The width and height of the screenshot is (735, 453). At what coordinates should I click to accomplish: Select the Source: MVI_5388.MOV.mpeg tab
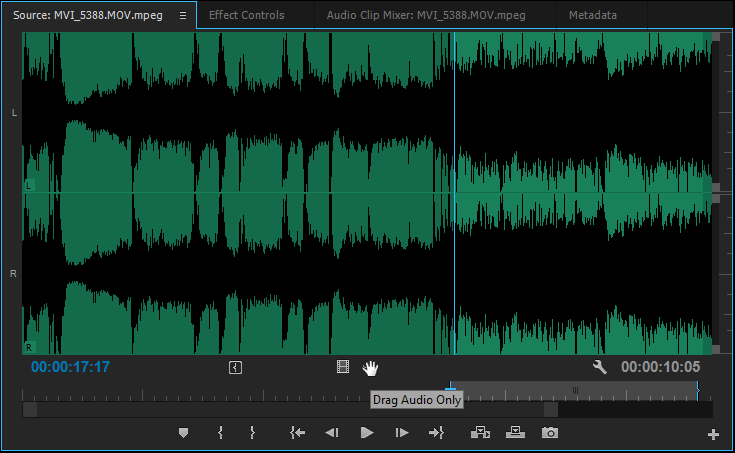[x=88, y=15]
